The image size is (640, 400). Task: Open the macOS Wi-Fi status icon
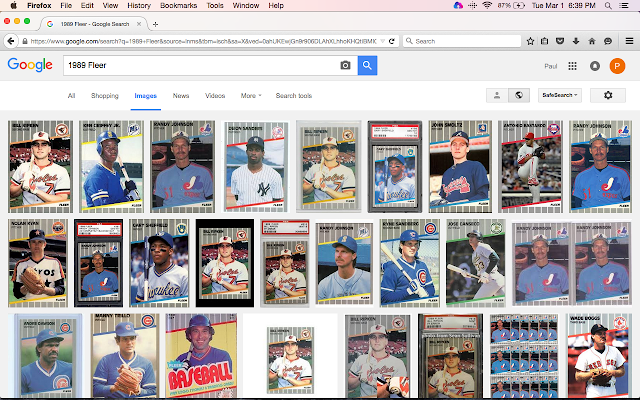click(487, 5)
